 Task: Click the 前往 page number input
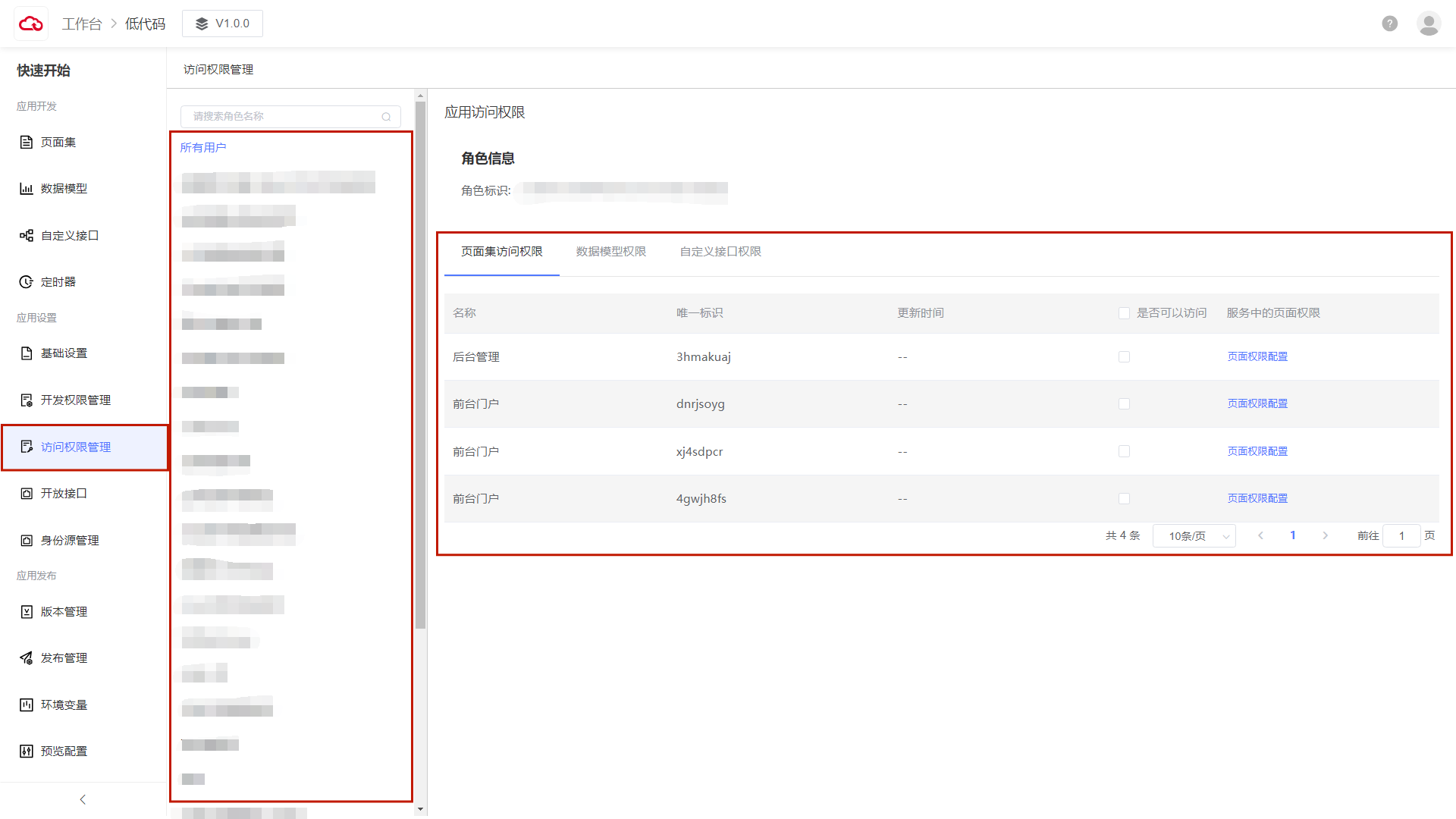(x=1401, y=535)
